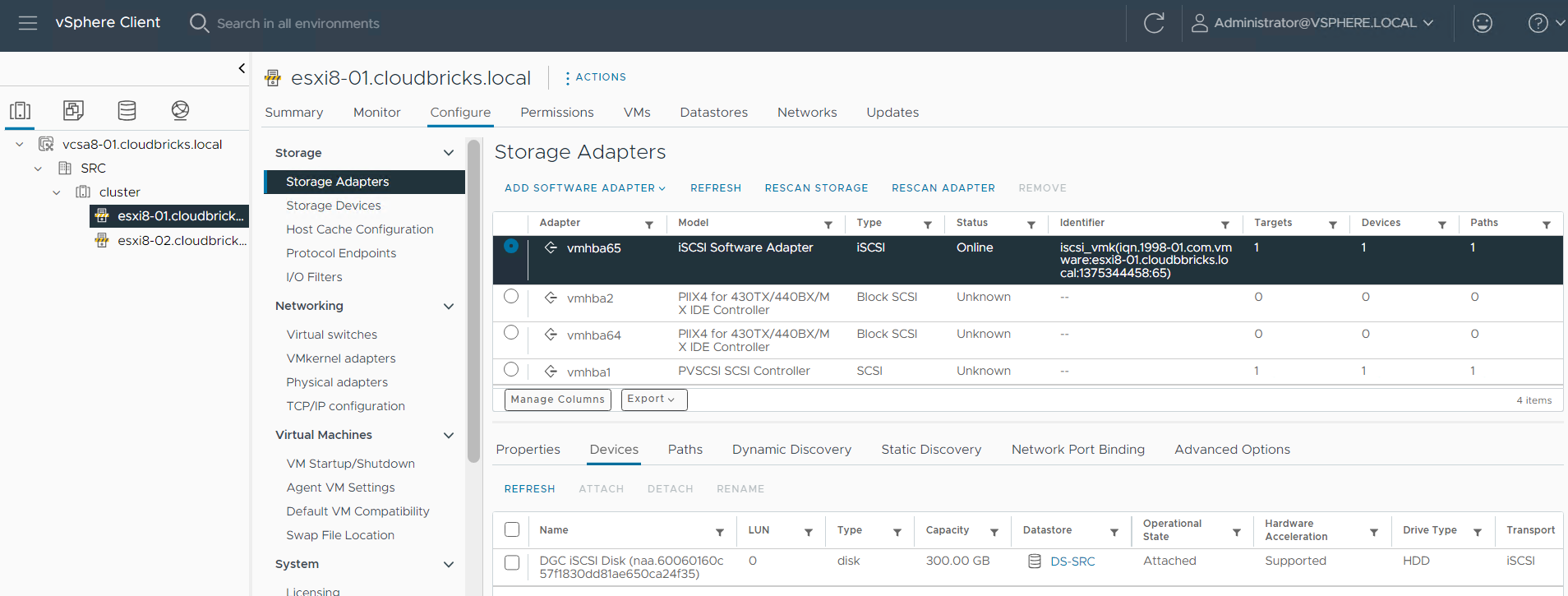Image resolution: width=1568 pixels, height=596 pixels.
Task: Open the Administrator@VSPHERE.LOCAL user menu
Action: (1312, 23)
